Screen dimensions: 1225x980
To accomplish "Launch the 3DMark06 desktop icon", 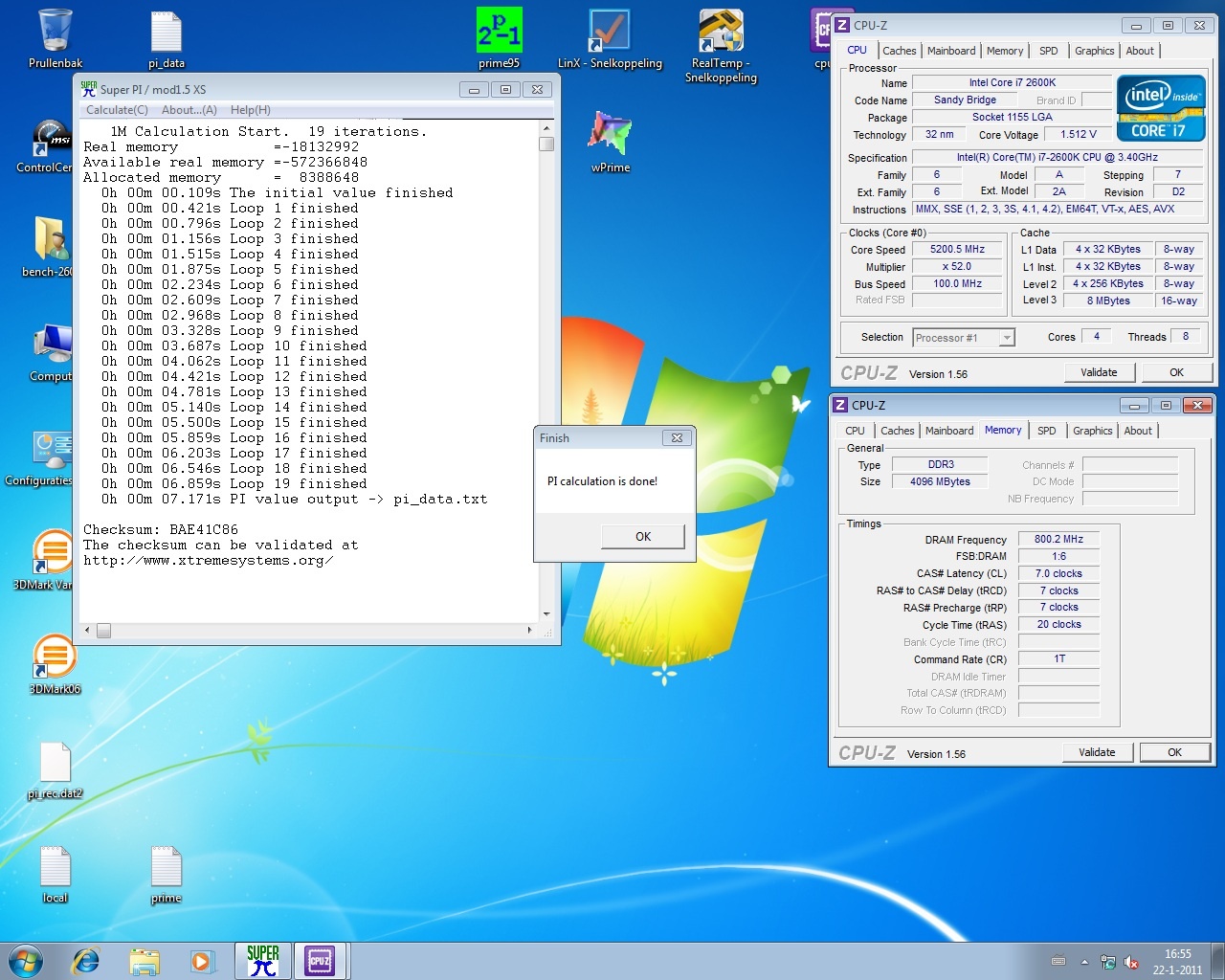I will coord(55,664).
